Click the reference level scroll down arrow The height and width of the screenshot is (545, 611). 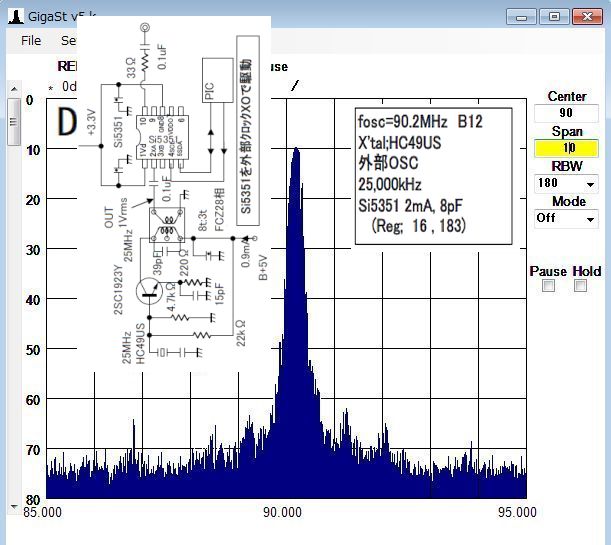click(14, 507)
